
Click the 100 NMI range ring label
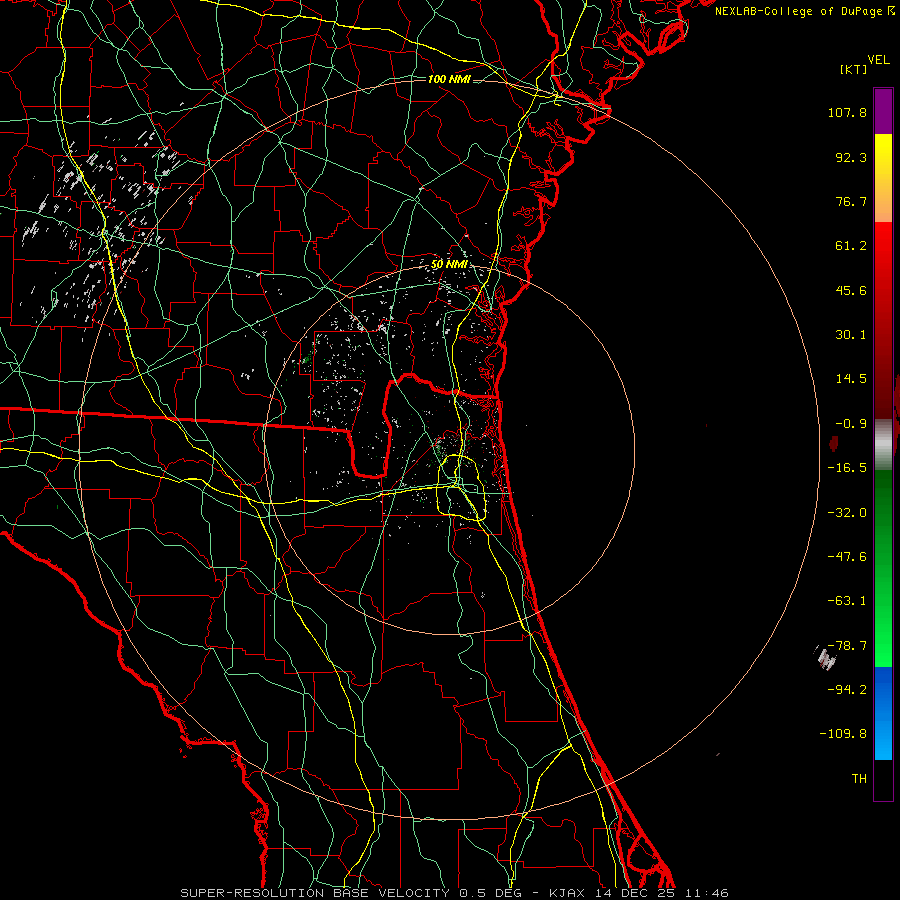pos(449,79)
